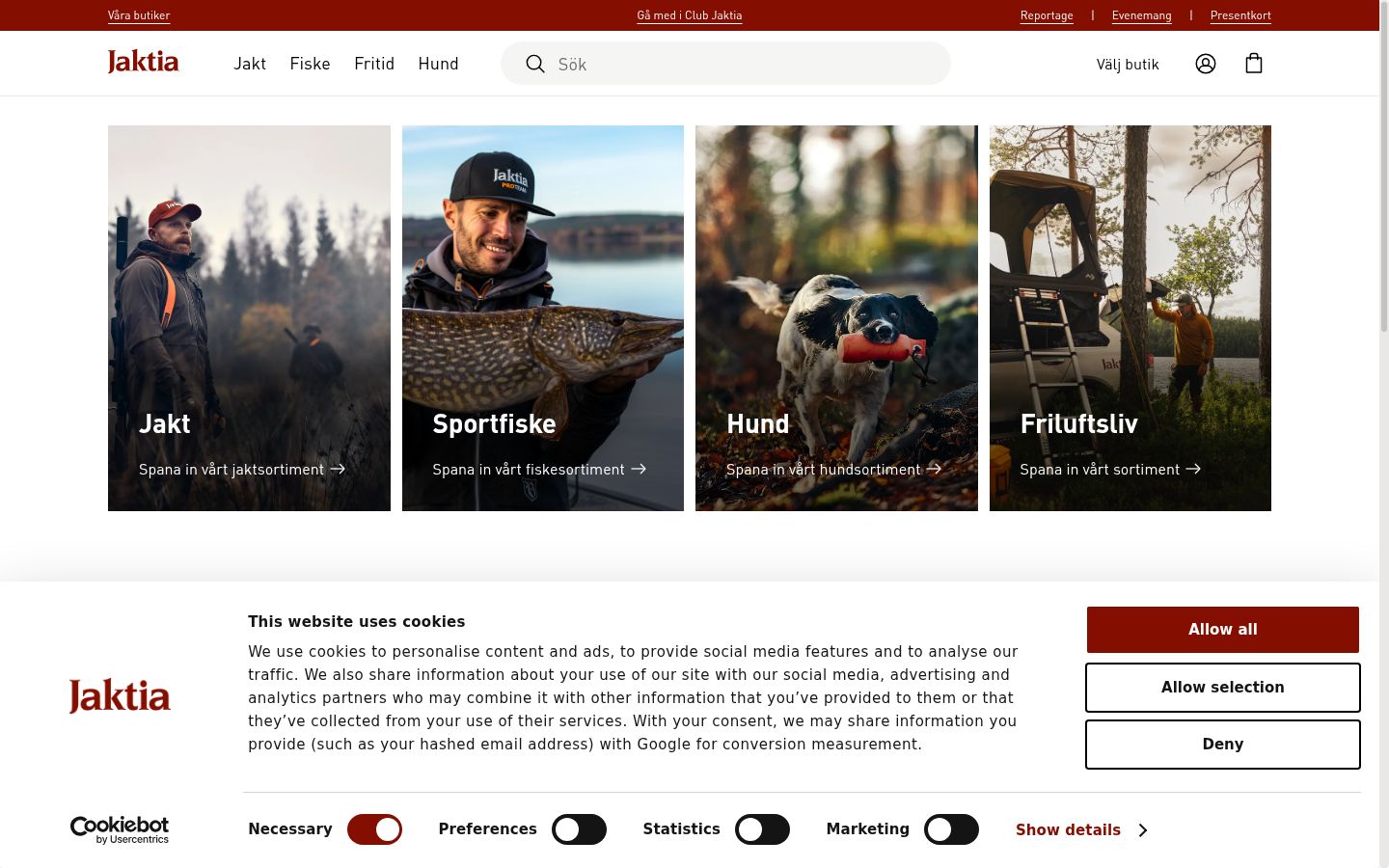This screenshot has width=1389, height=868.
Task: Click the Spana in vårt jaktsortiment text
Action: [231, 470]
